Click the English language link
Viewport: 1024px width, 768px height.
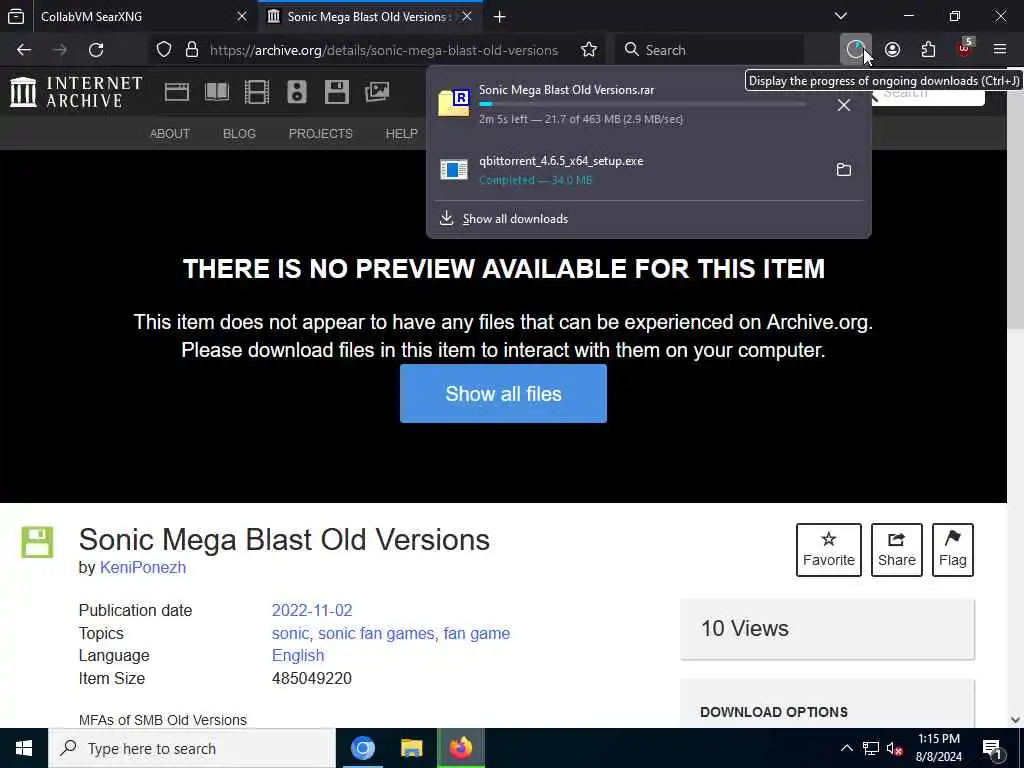[298, 656]
